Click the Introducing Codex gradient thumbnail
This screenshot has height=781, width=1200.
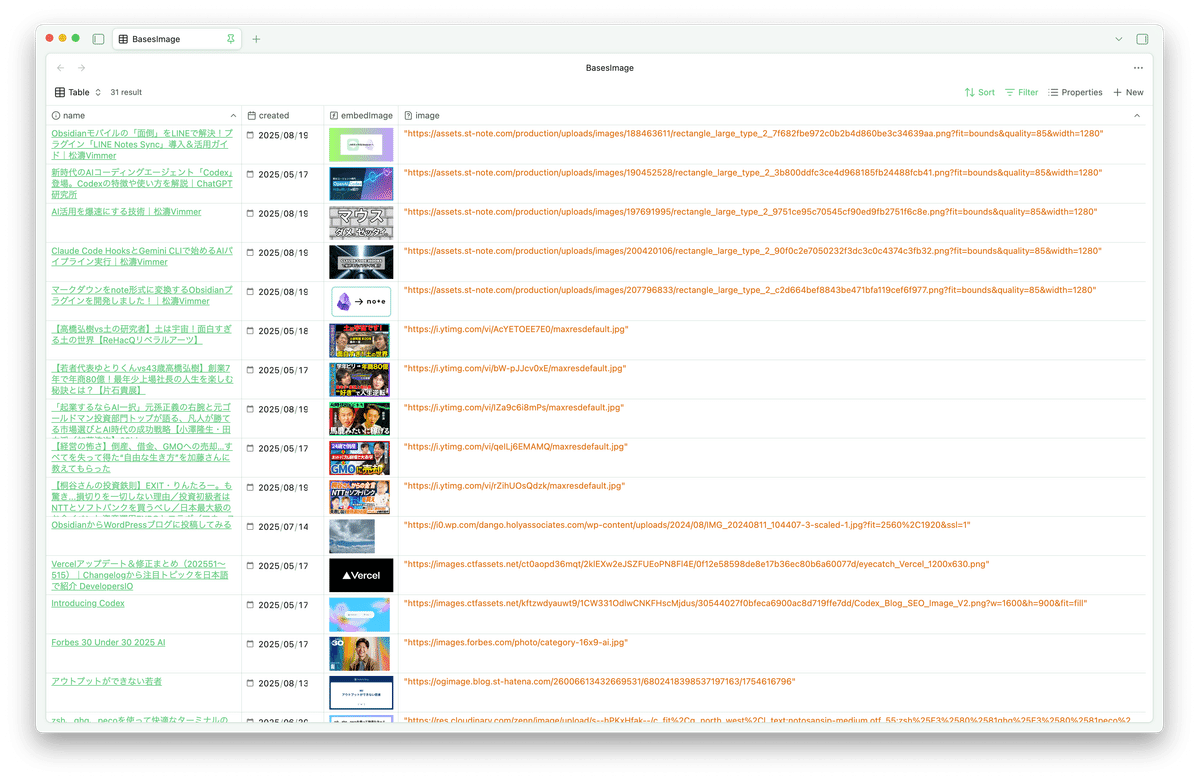(x=359, y=614)
